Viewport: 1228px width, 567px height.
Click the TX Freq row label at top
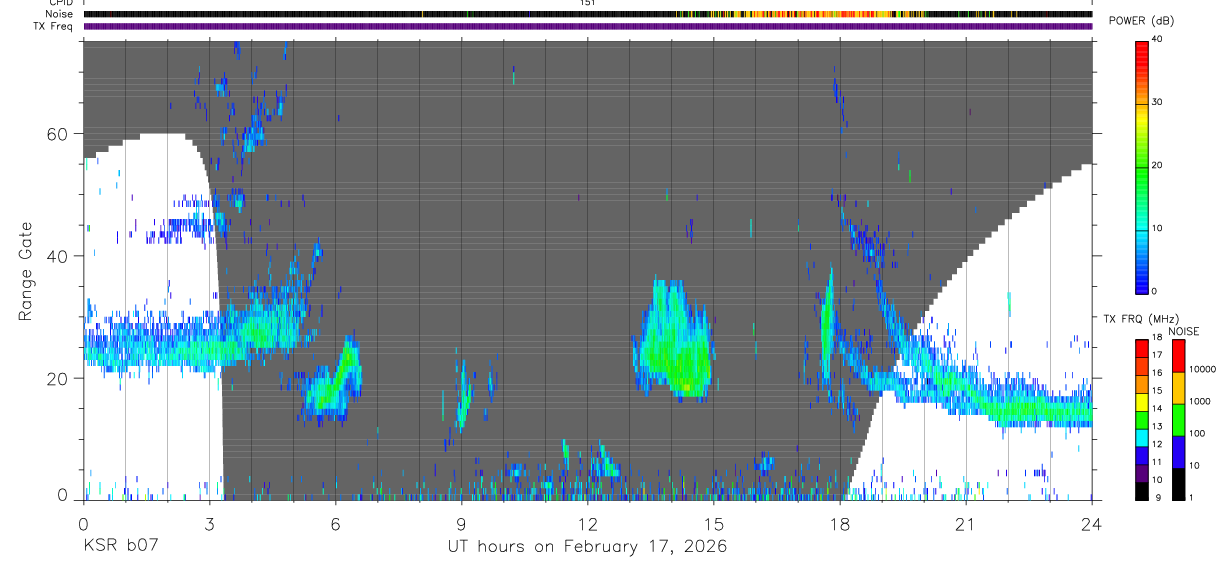pos(54,26)
